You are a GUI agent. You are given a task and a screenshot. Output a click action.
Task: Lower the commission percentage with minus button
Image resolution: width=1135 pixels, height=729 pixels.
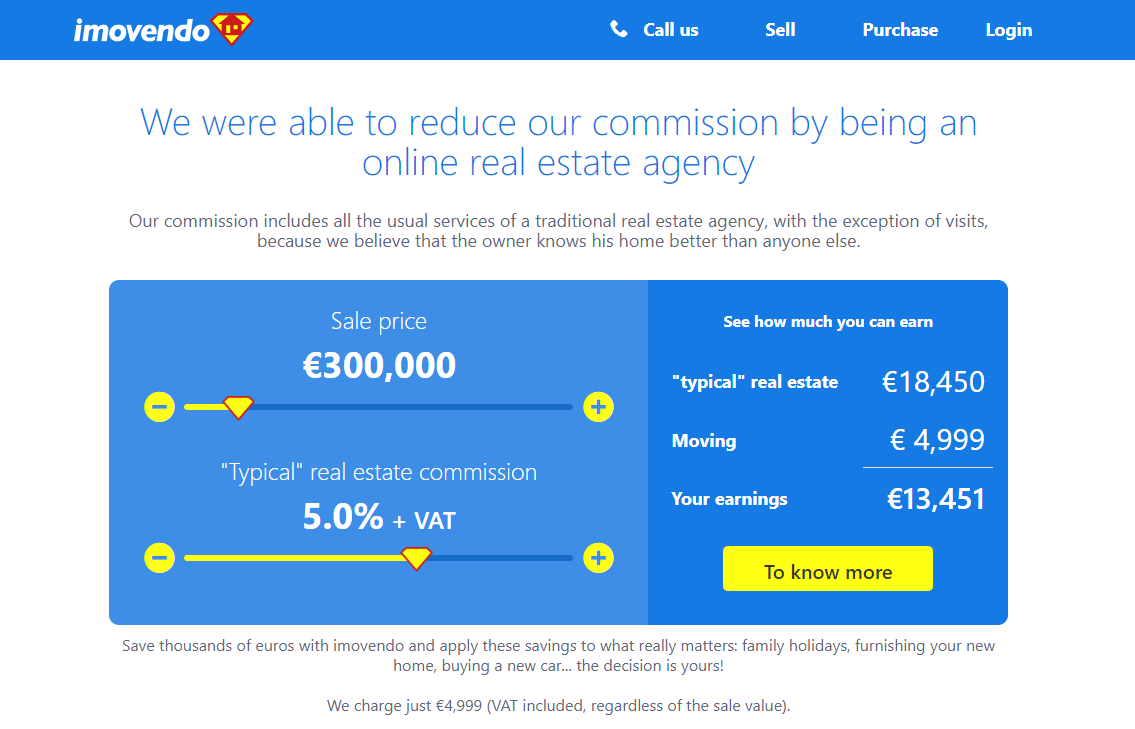tap(159, 558)
